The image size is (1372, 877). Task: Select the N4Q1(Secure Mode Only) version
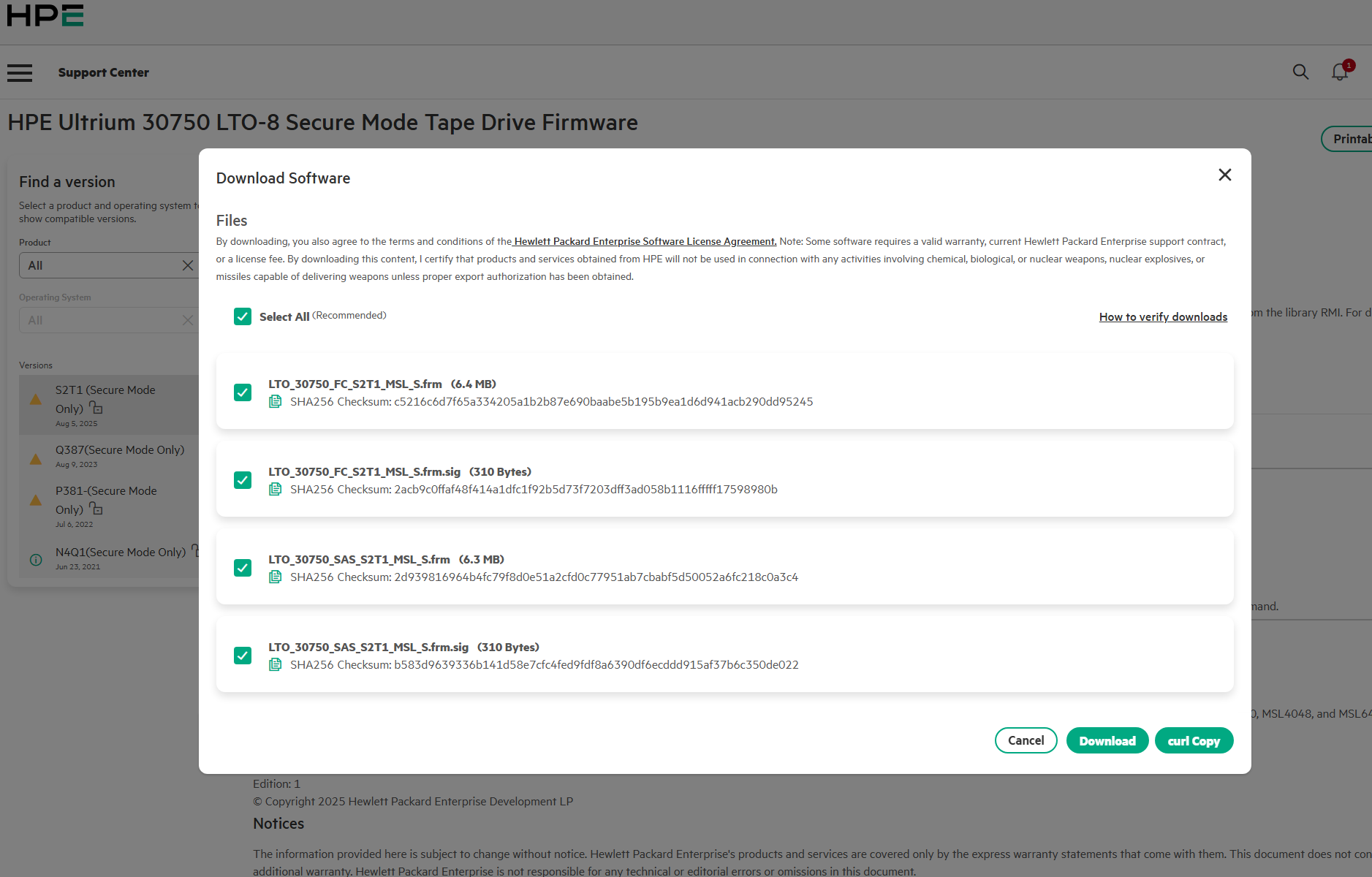121,553
